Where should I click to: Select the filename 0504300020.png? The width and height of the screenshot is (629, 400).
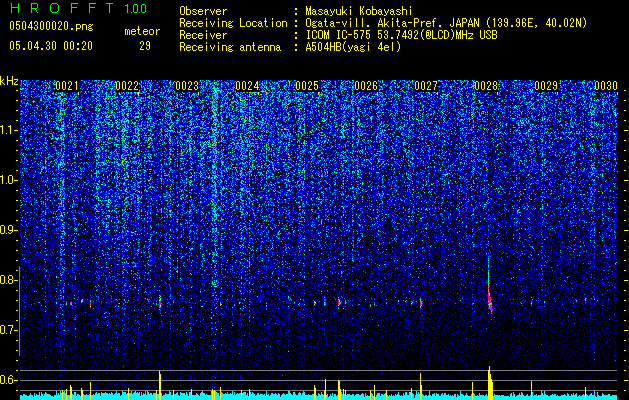click(x=51, y=26)
